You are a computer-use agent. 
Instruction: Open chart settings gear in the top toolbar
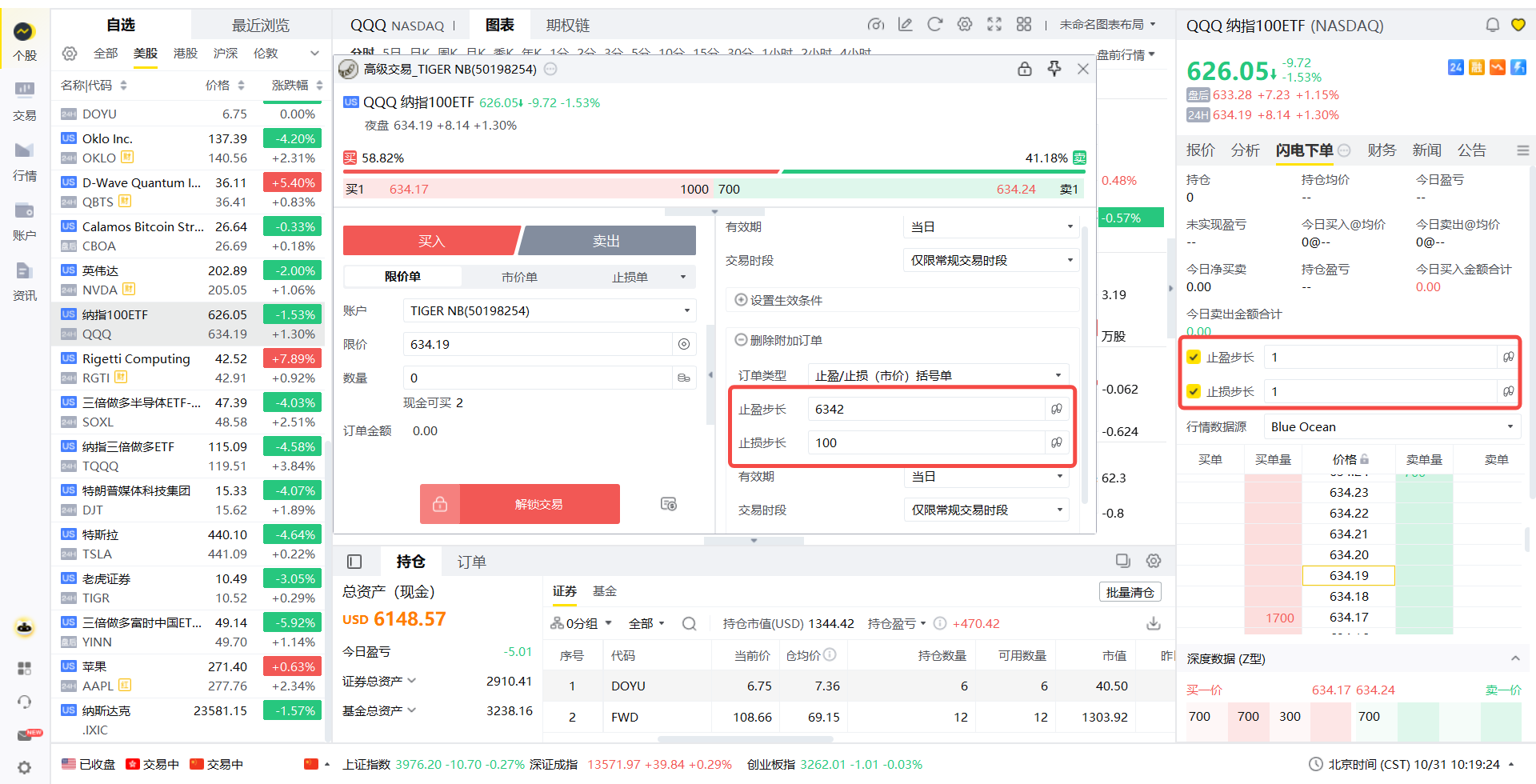965,25
